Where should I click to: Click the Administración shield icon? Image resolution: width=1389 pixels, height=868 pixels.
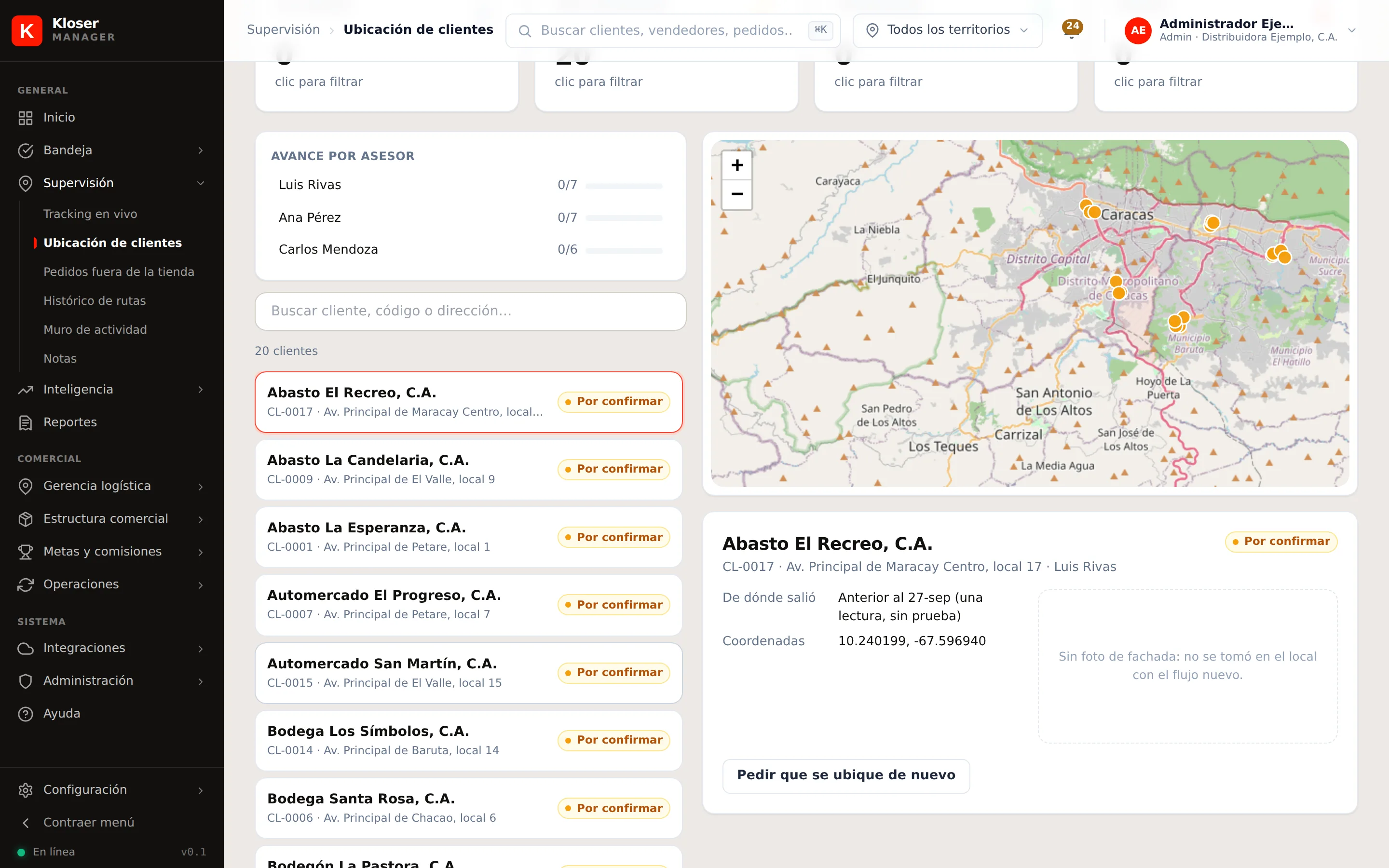click(25, 681)
